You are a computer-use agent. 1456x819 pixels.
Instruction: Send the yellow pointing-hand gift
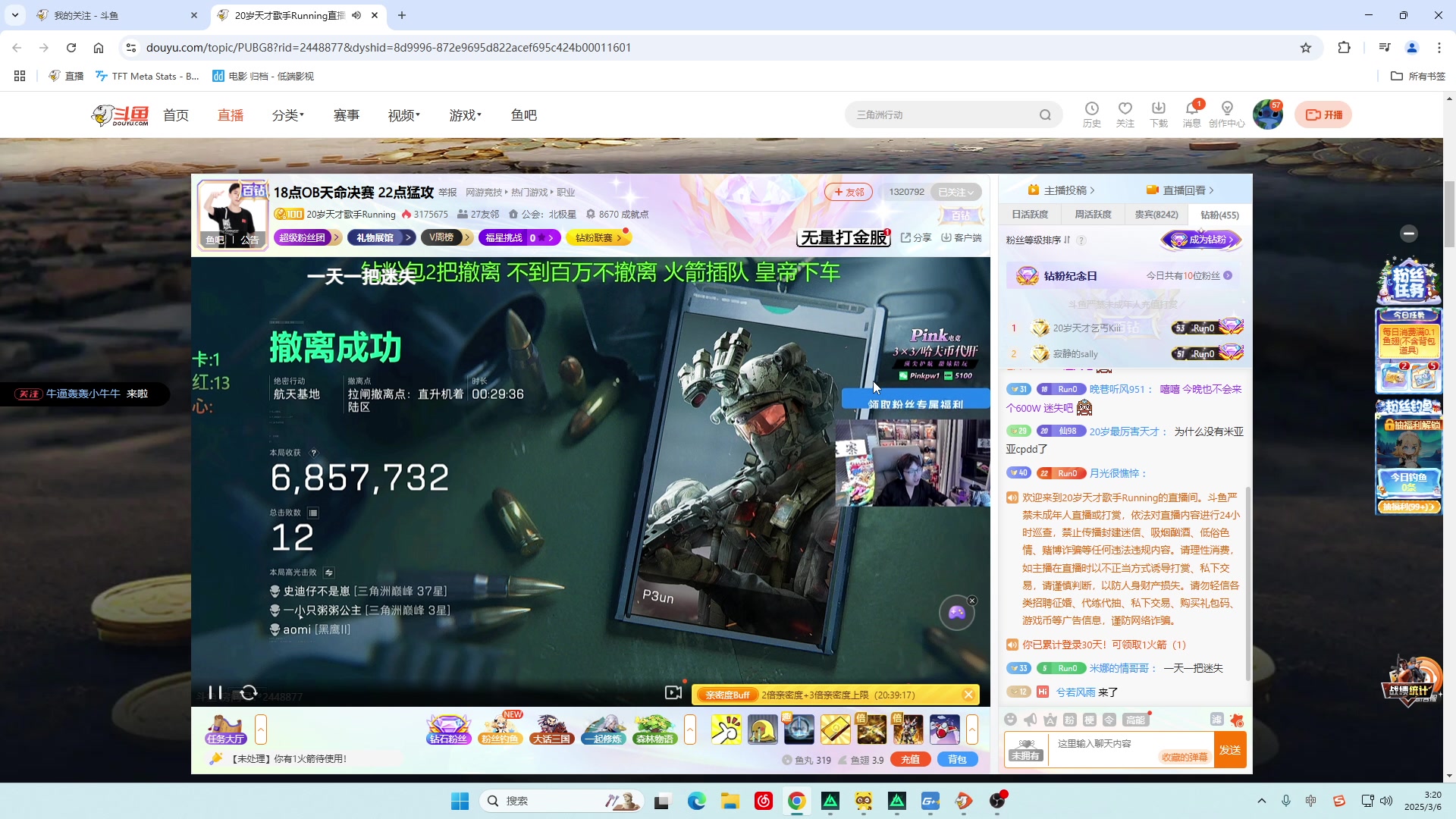tap(726, 730)
